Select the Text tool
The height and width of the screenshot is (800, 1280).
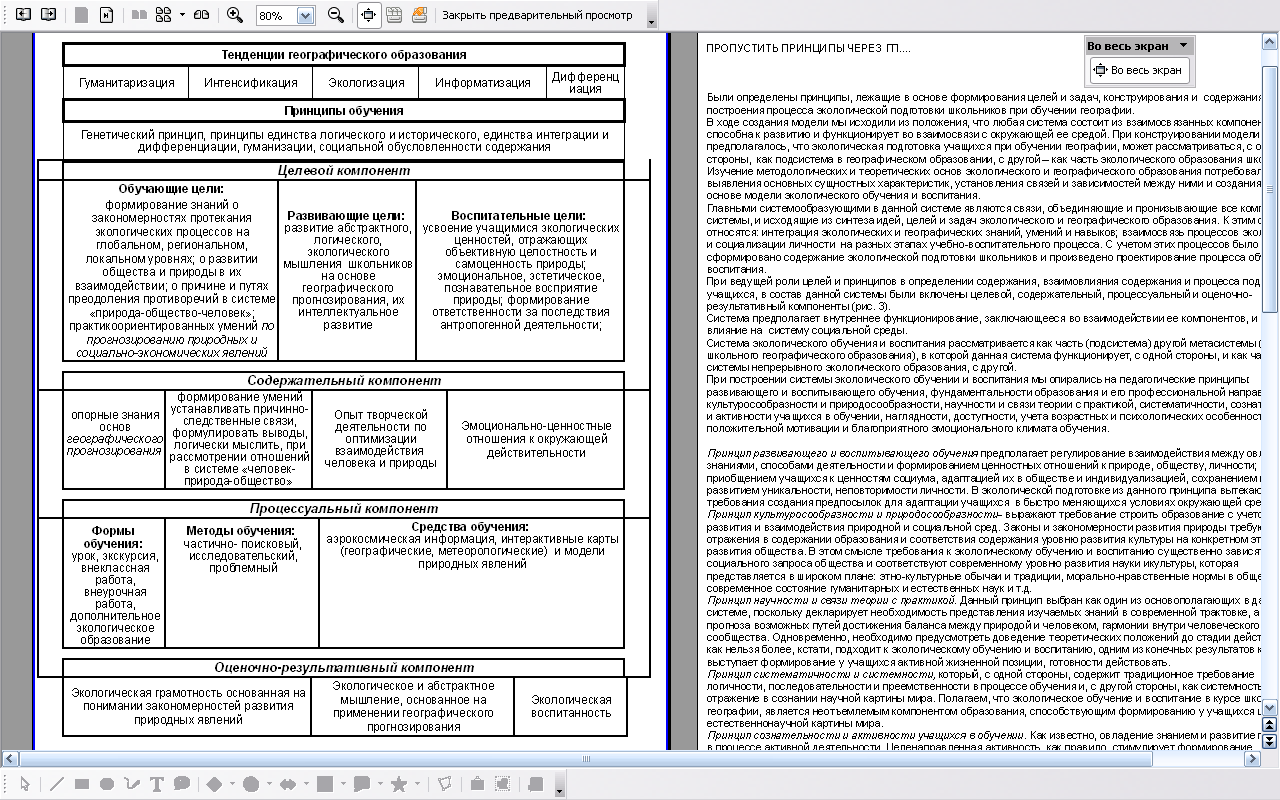coord(157,784)
